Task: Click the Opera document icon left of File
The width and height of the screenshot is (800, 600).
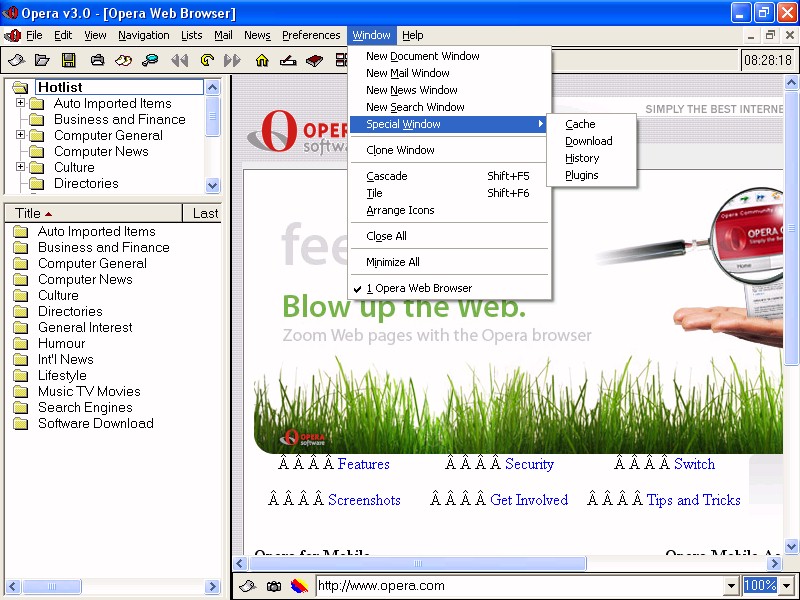Action: click(x=12, y=35)
